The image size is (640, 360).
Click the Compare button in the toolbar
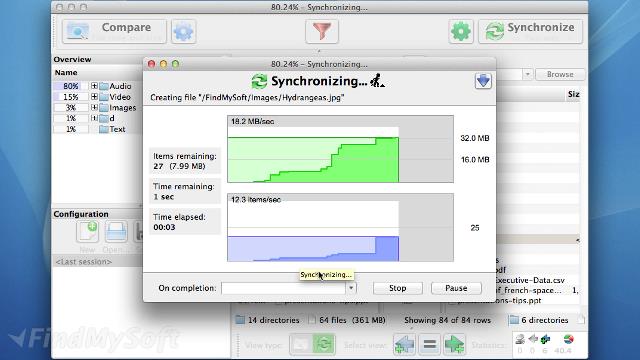(x=114, y=31)
